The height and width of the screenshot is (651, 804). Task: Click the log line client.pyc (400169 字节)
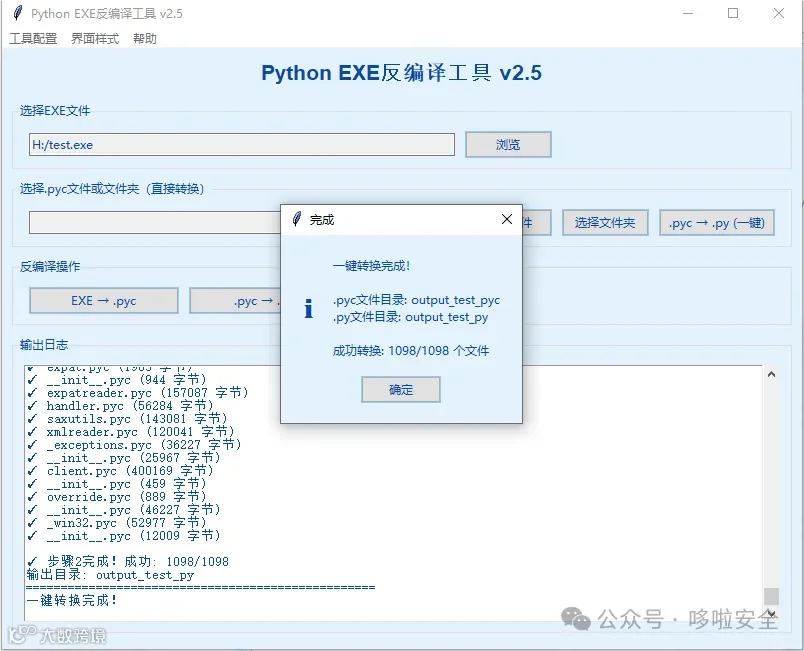tap(121, 471)
